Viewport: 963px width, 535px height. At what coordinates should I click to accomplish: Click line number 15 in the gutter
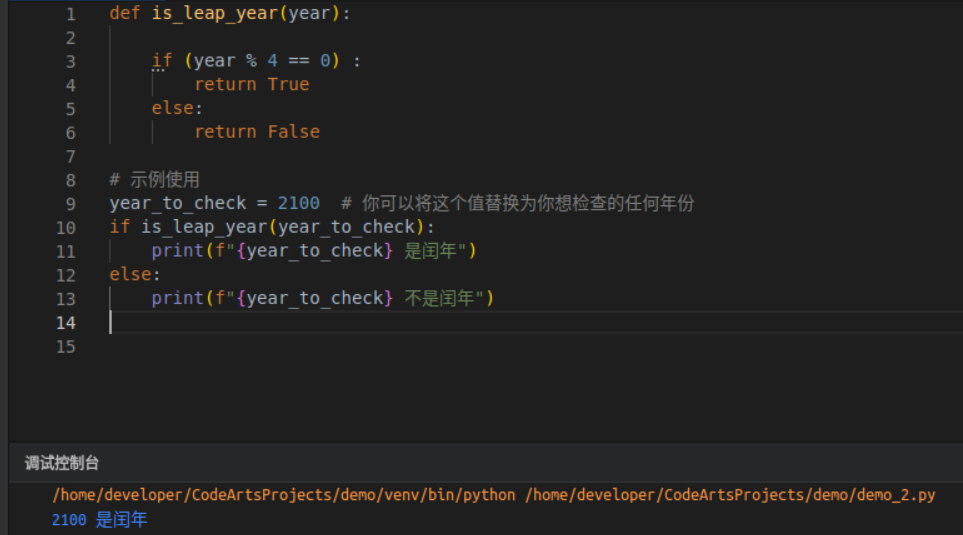[x=66, y=346]
